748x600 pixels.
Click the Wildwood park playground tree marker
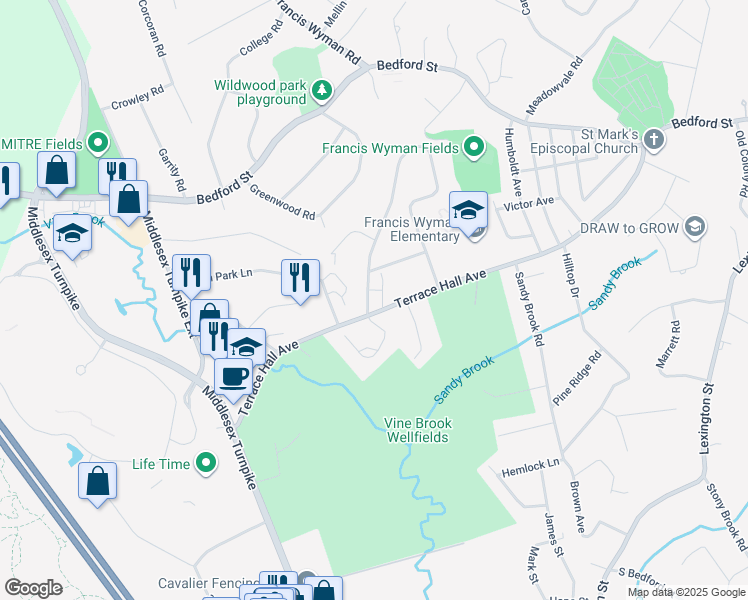click(322, 91)
